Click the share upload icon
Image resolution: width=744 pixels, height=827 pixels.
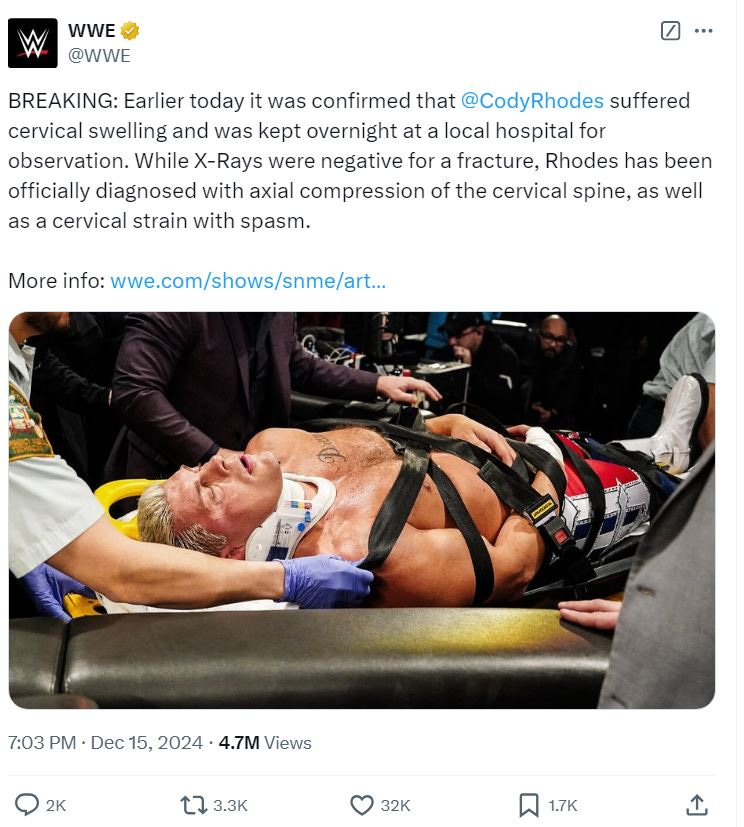697,805
